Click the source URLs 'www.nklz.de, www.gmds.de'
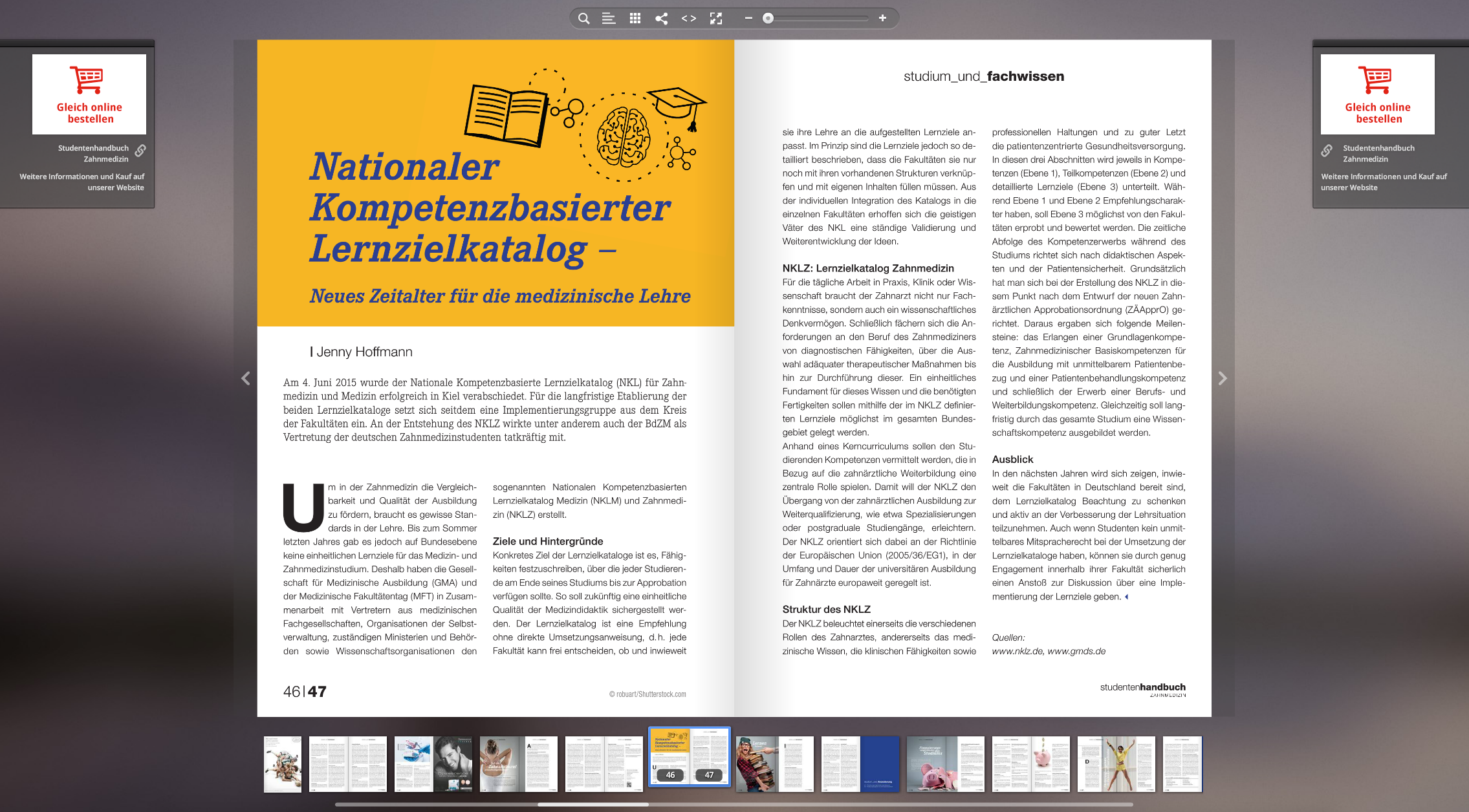Viewport: 1469px width, 812px height. 1049,651
